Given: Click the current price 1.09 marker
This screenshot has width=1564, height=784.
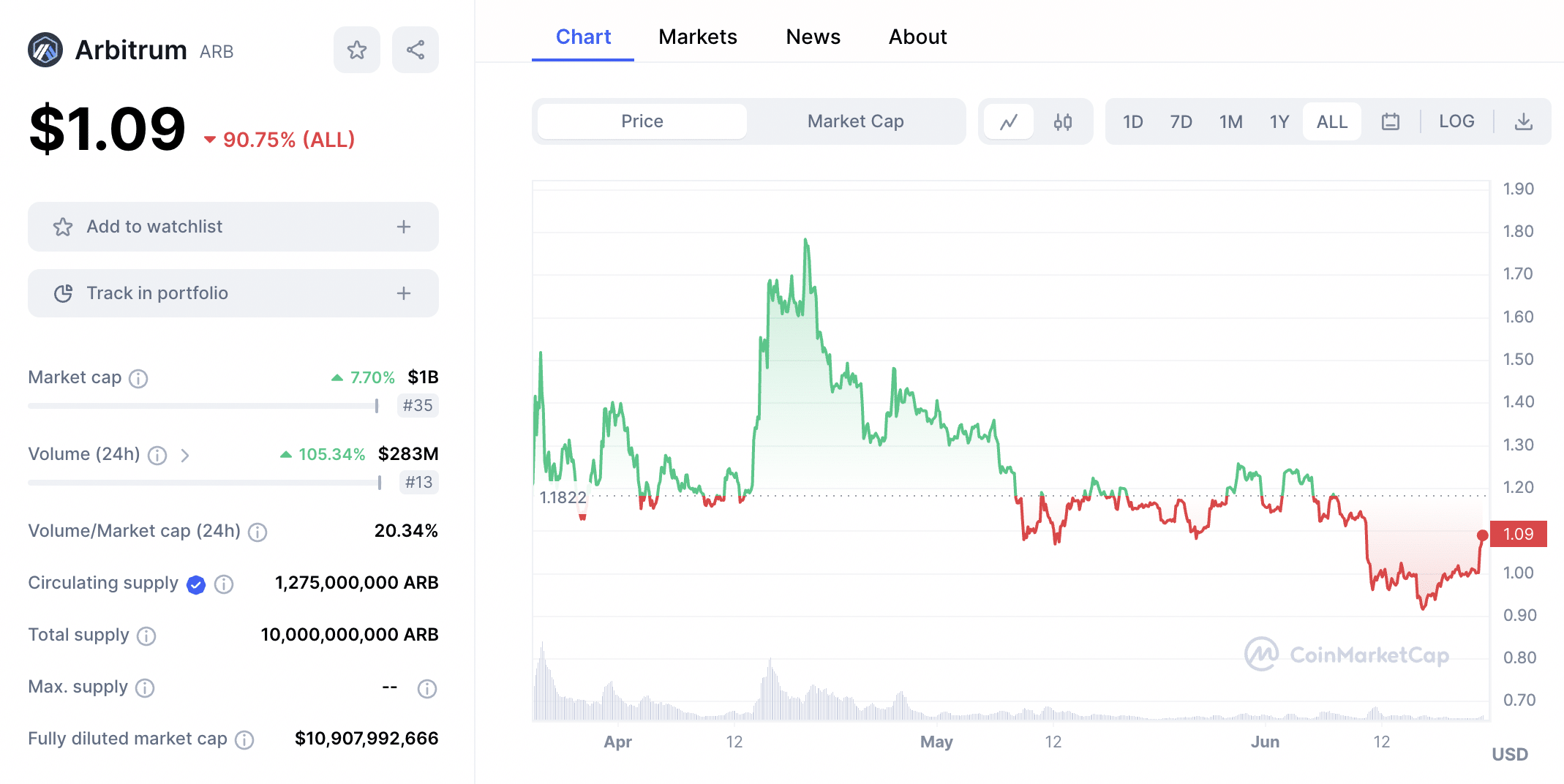Looking at the screenshot, I should click(1518, 534).
